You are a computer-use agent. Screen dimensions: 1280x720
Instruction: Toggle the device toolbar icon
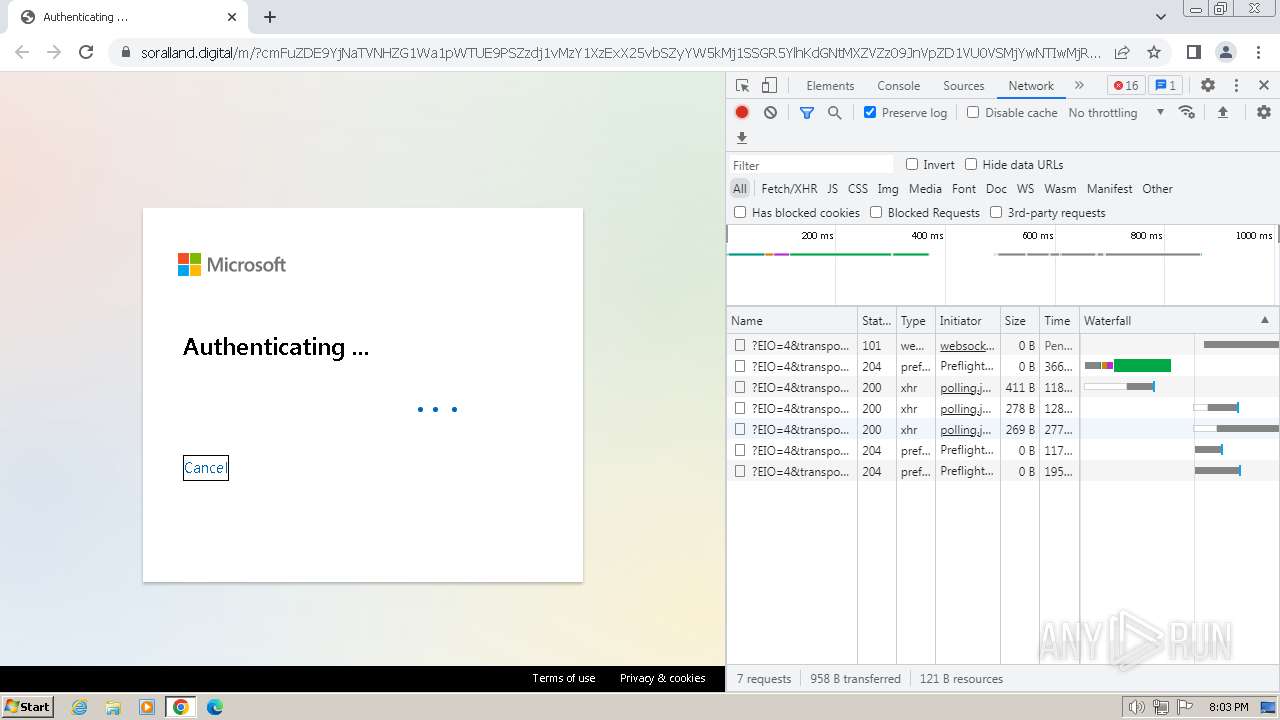coord(769,86)
